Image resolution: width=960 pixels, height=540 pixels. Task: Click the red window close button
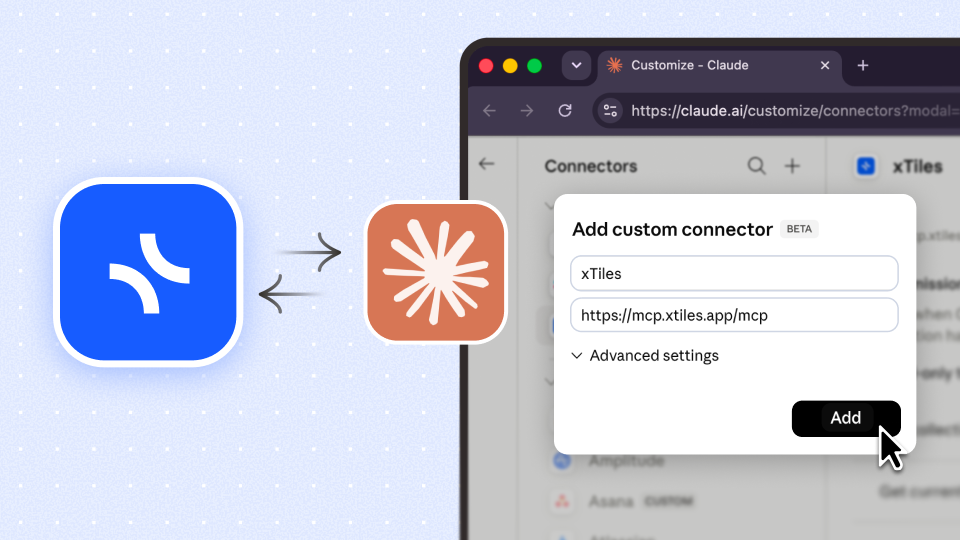coord(486,66)
